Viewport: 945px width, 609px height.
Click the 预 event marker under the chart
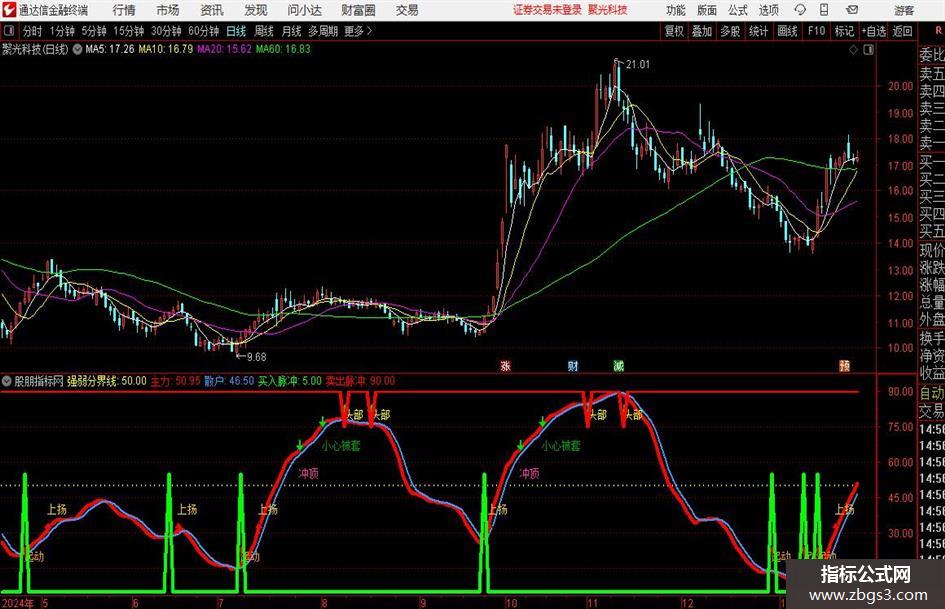(x=845, y=365)
